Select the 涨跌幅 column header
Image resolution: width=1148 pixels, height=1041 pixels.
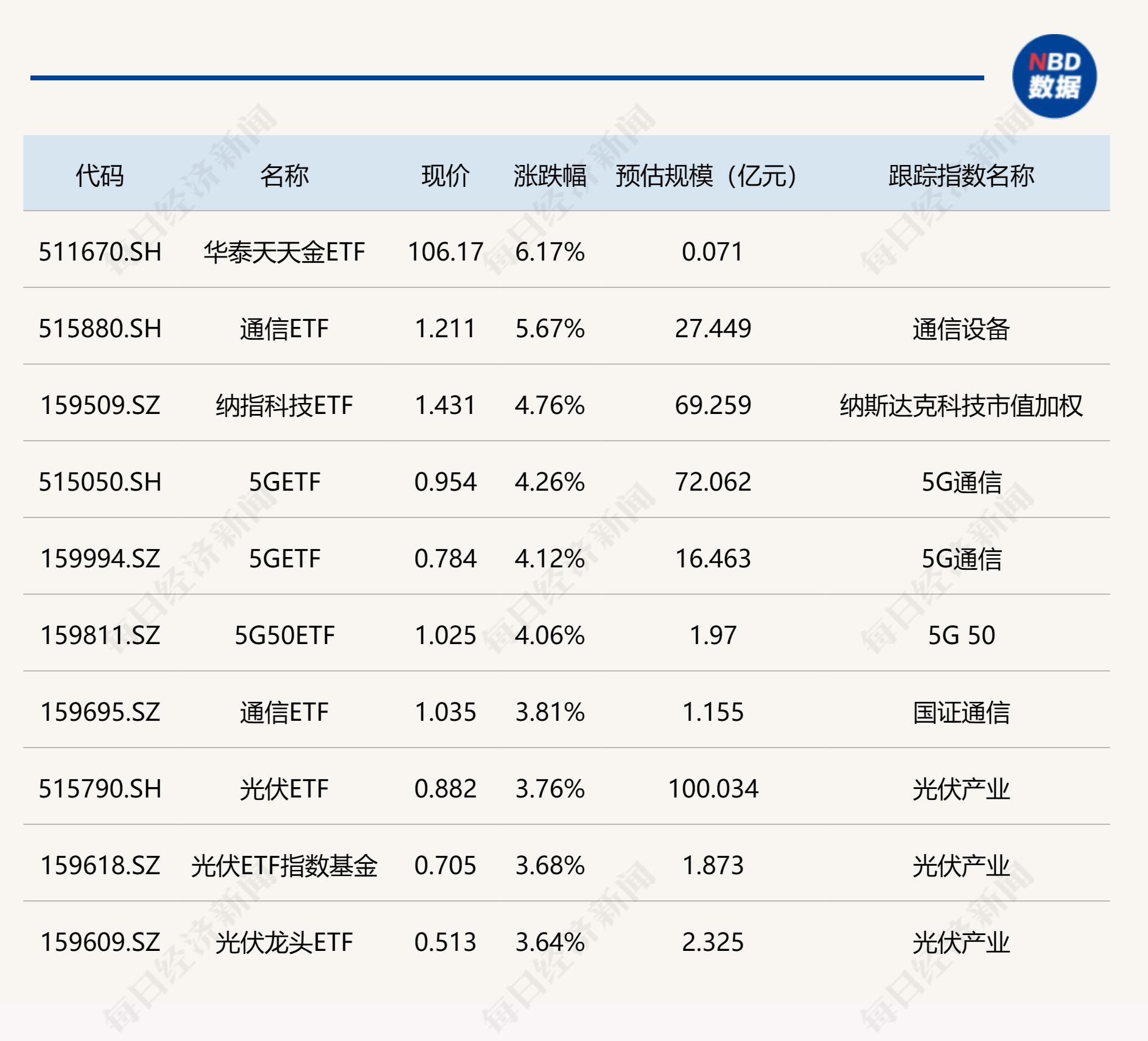click(550, 176)
